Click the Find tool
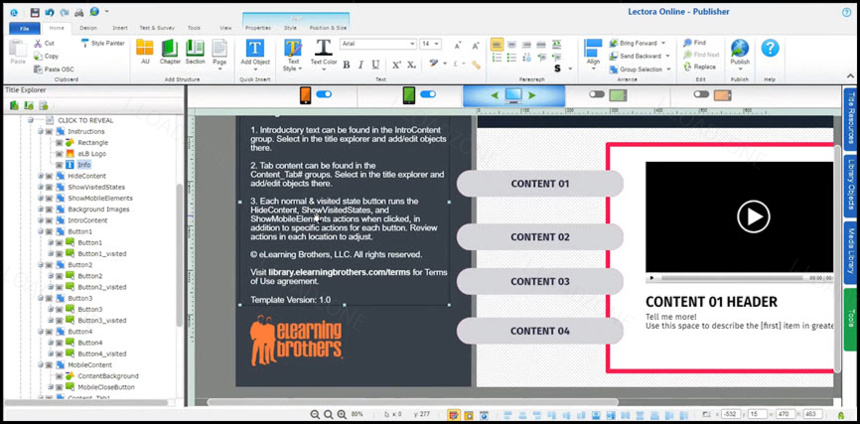Screen dimensions: 860x424 (694, 43)
